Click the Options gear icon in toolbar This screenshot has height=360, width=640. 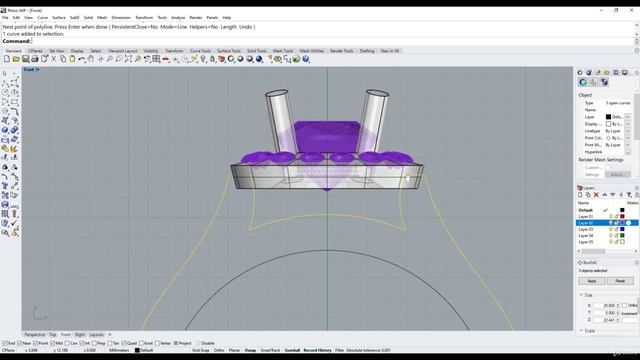click(278, 59)
